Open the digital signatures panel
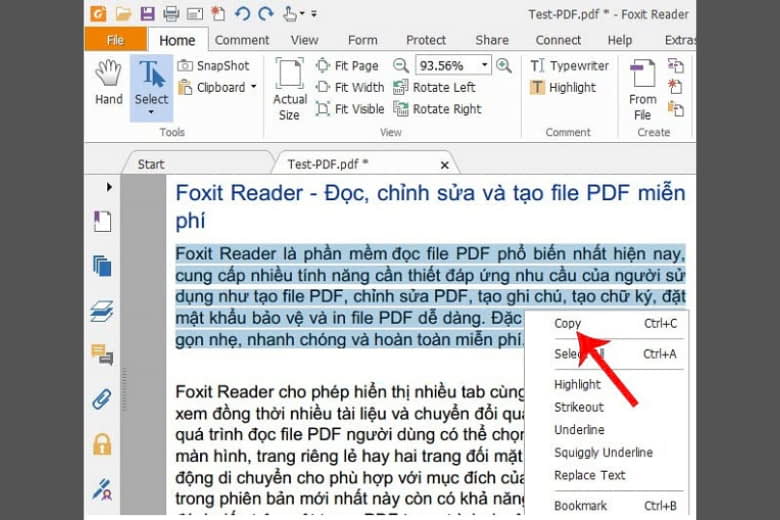 pos(102,489)
